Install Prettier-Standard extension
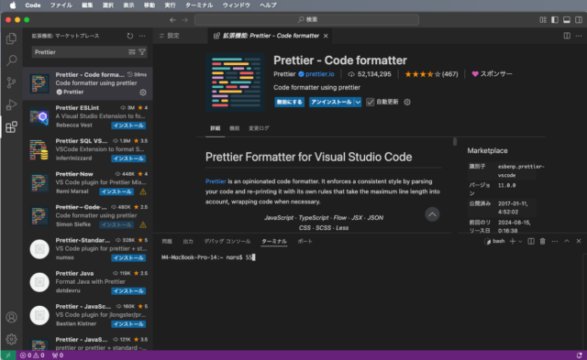The width and height of the screenshot is (587, 360). [x=128, y=258]
